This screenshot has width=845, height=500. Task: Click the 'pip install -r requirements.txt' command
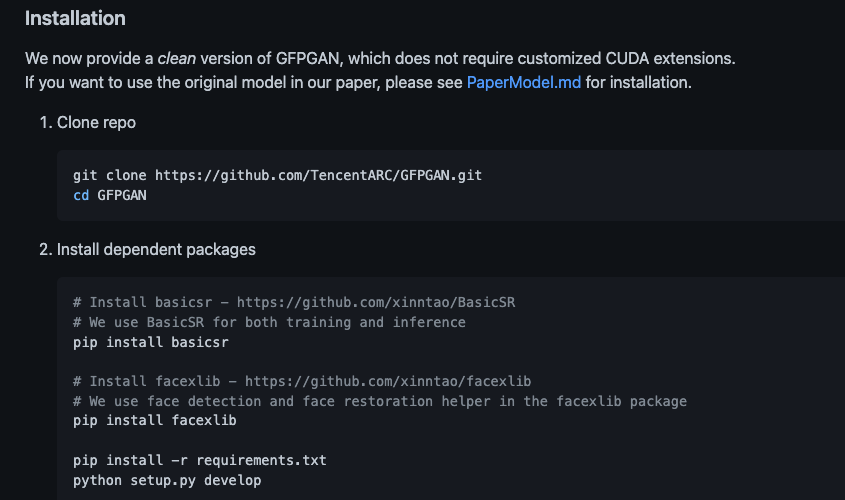199,461
